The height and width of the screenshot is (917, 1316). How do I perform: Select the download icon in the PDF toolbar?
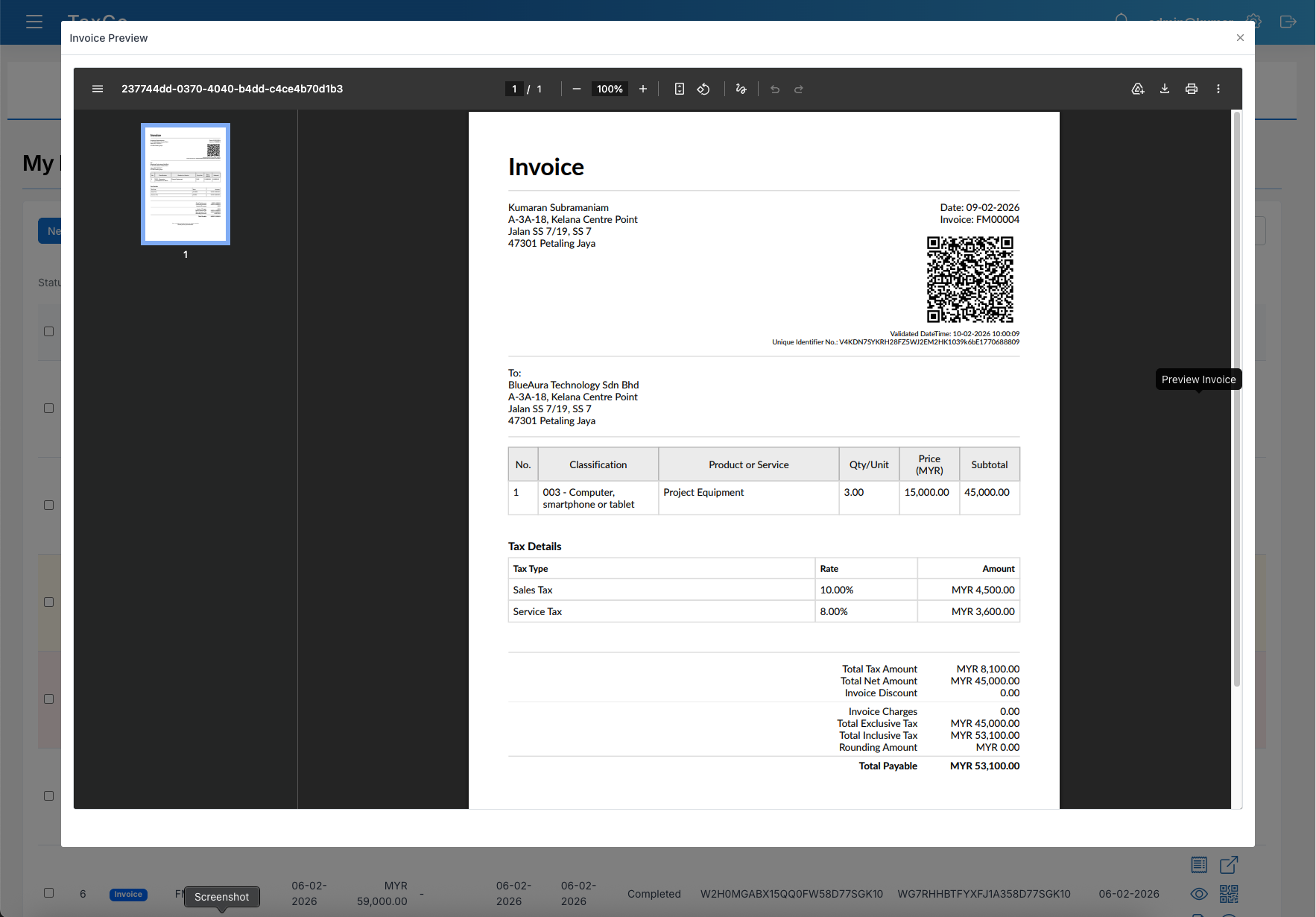[x=1165, y=88]
